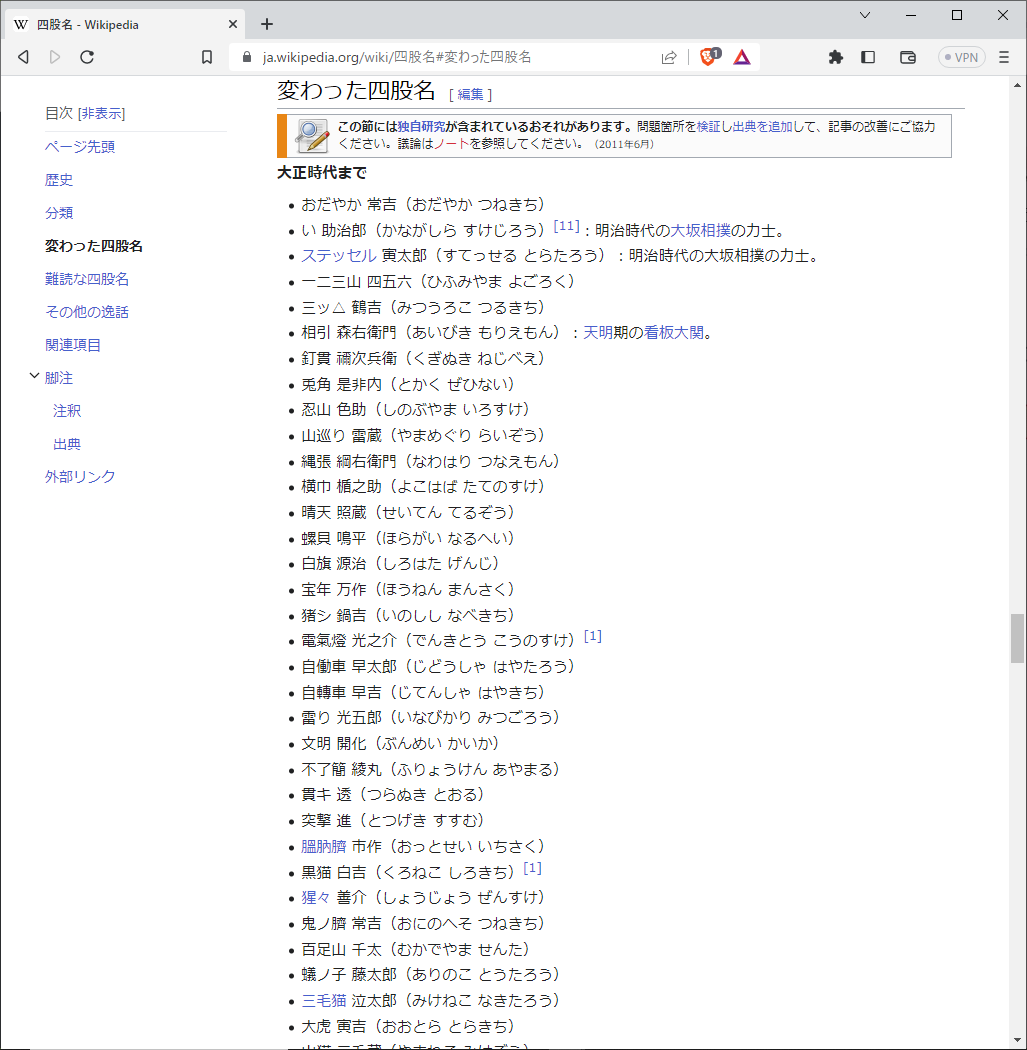Image resolution: width=1027 pixels, height=1050 pixels.
Task: Open the Brave sidebar panel icon
Action: [868, 57]
